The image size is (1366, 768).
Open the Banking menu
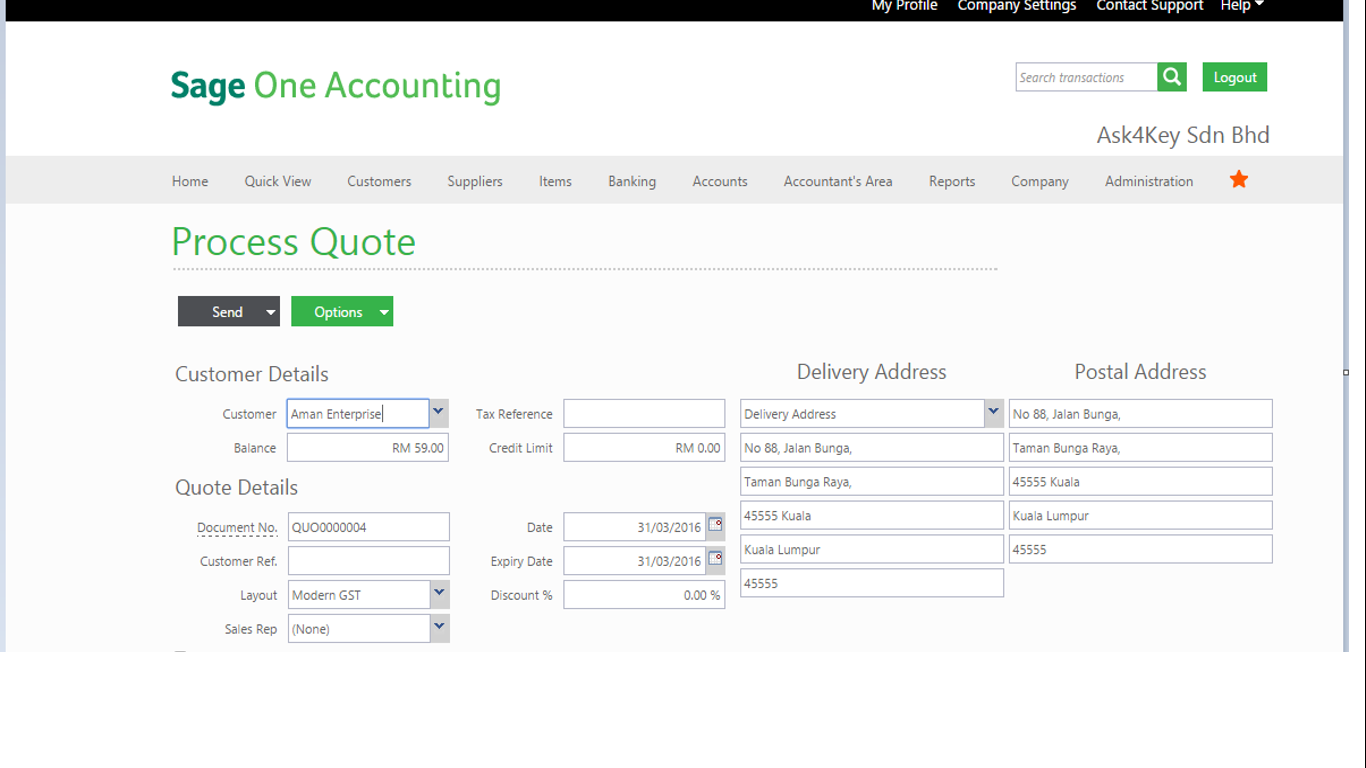click(x=632, y=181)
